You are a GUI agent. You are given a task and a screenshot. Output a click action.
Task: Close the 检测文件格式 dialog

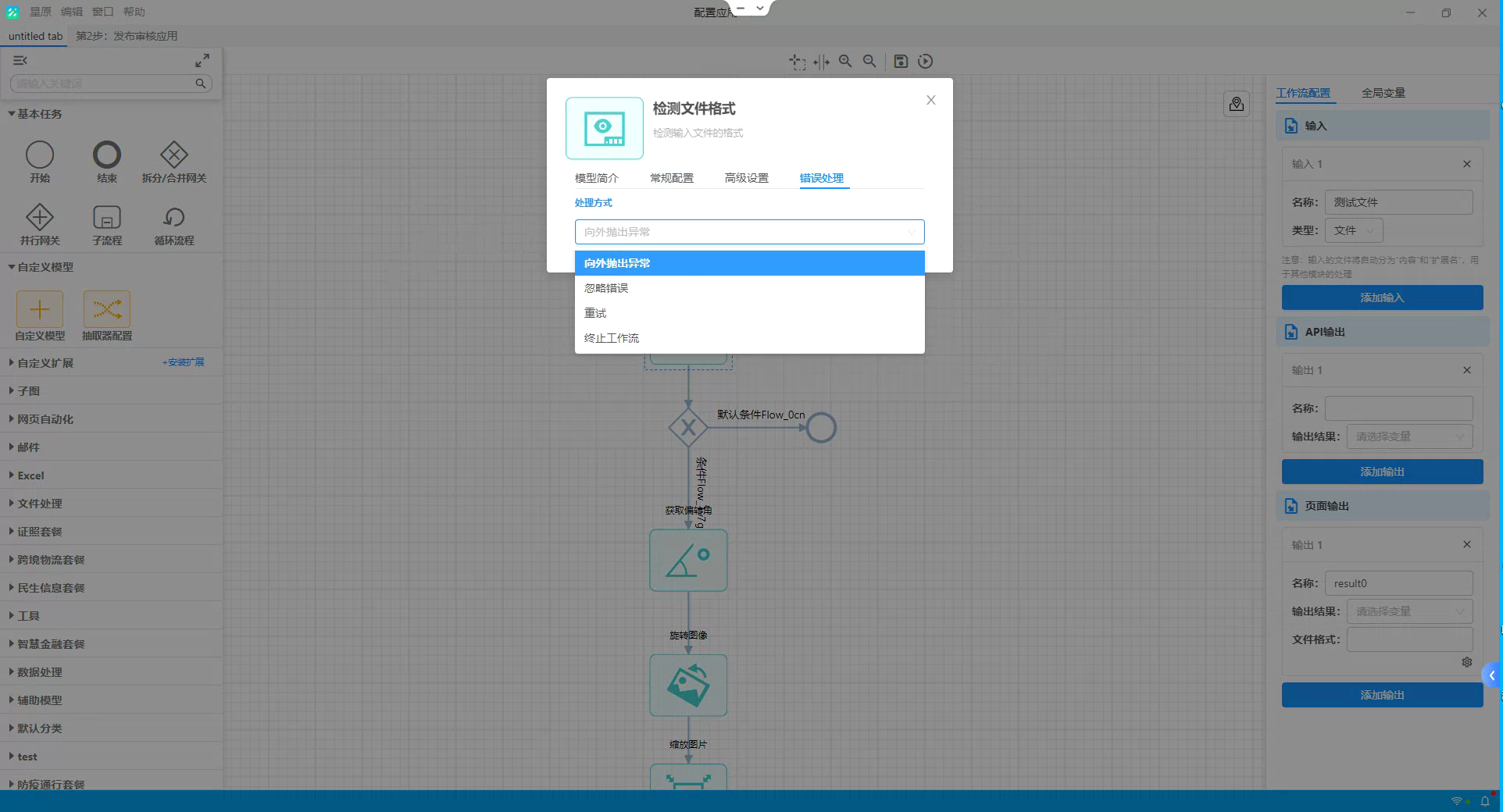coord(930,100)
